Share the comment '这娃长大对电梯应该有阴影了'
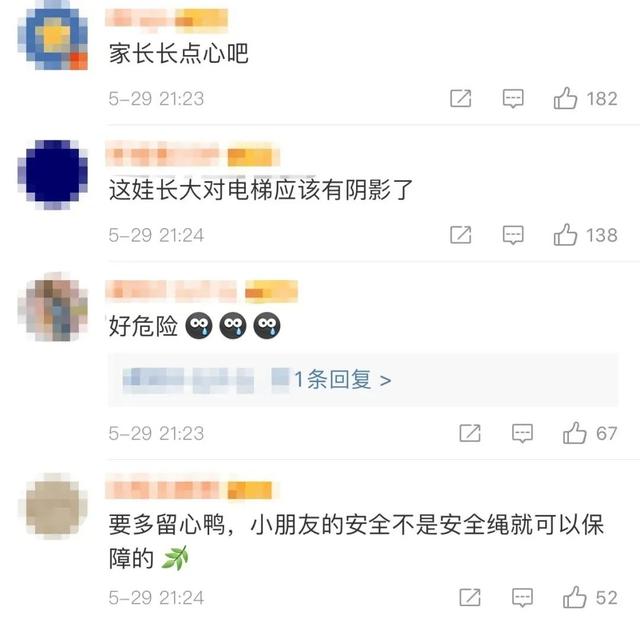This screenshot has width=640, height=618. [461, 235]
